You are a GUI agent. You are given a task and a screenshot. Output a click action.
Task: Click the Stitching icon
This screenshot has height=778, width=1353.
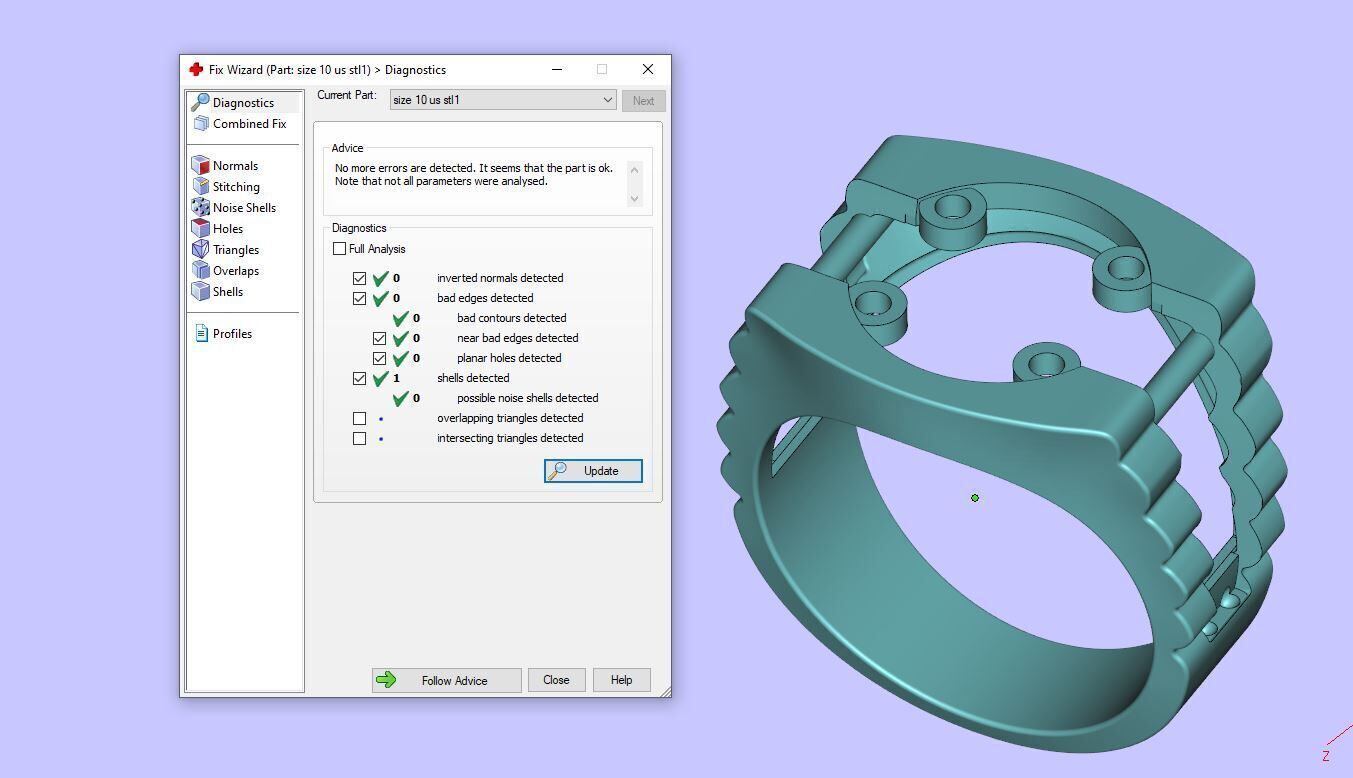coord(201,187)
